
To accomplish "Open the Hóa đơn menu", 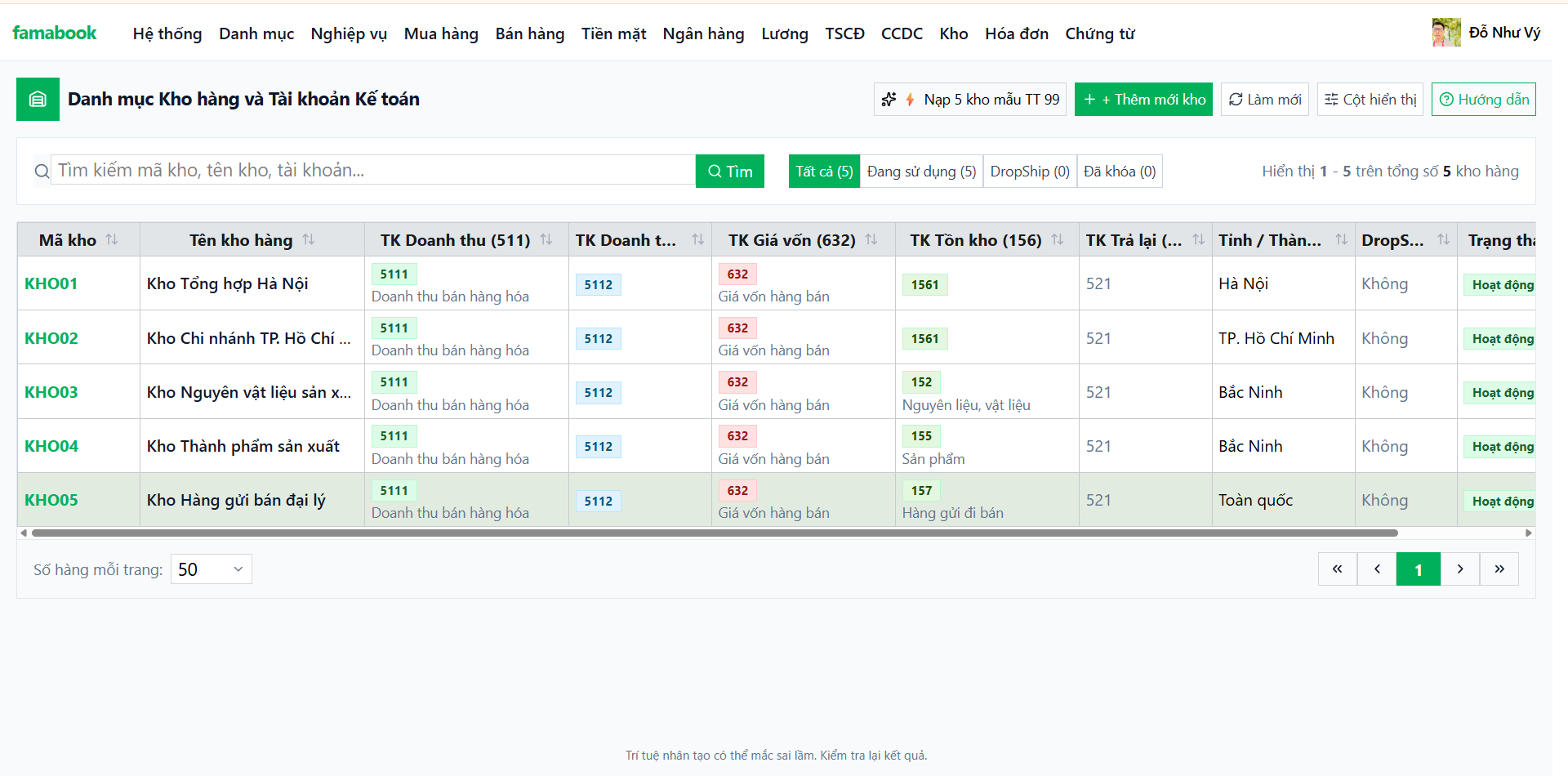I will 1017,33.
